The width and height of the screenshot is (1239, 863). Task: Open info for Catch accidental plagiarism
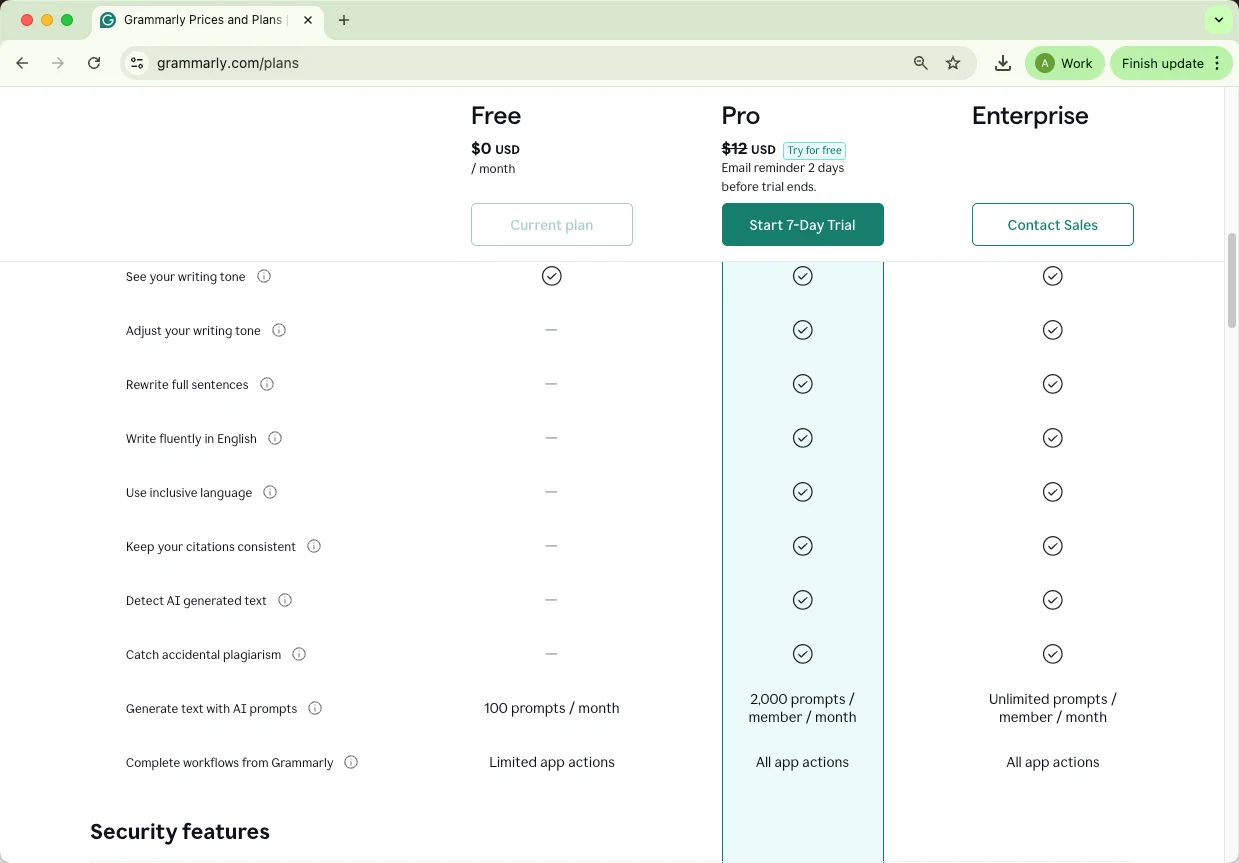[299, 654]
